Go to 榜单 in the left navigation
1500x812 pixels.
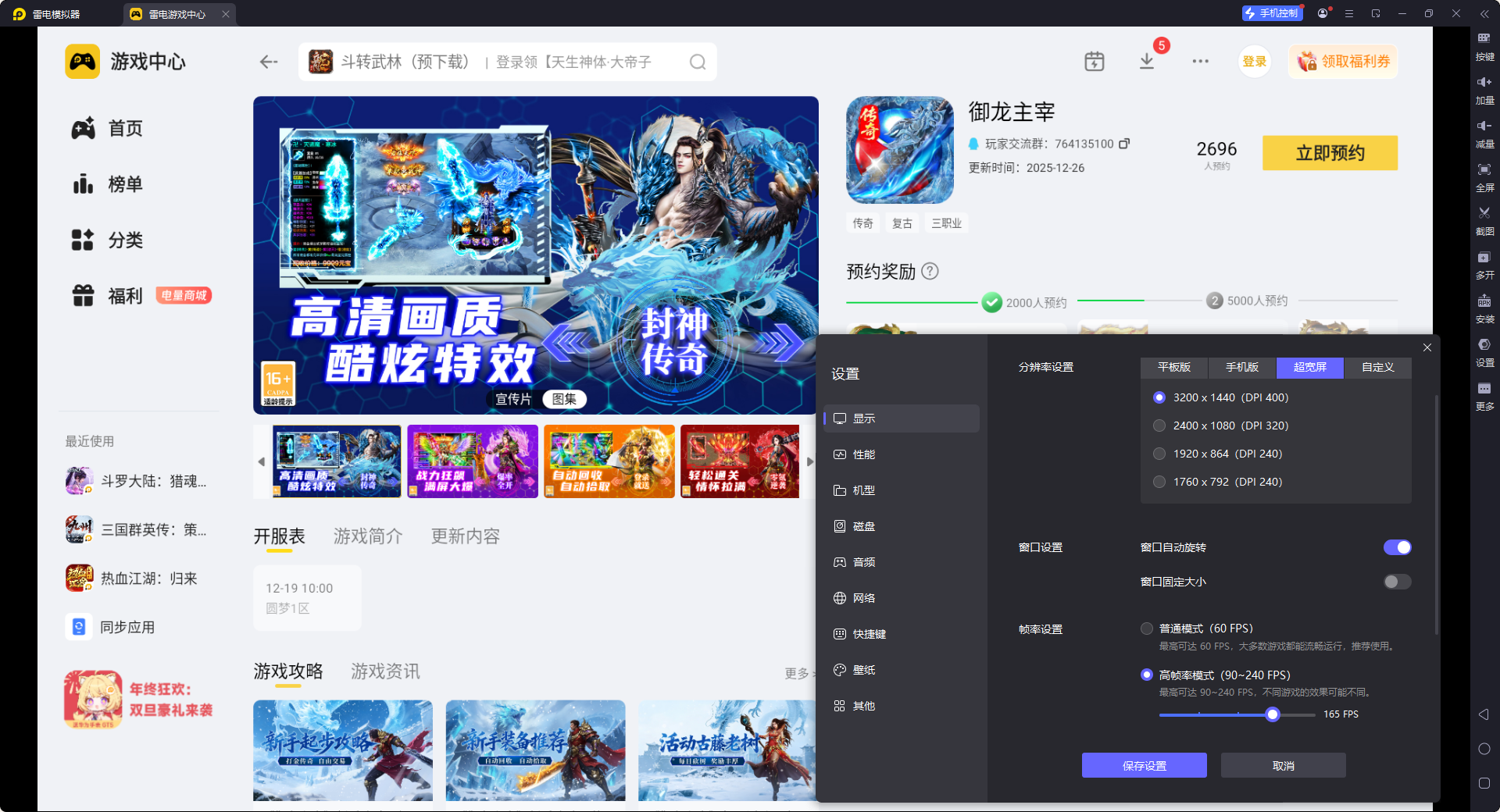pyautogui.click(x=108, y=184)
